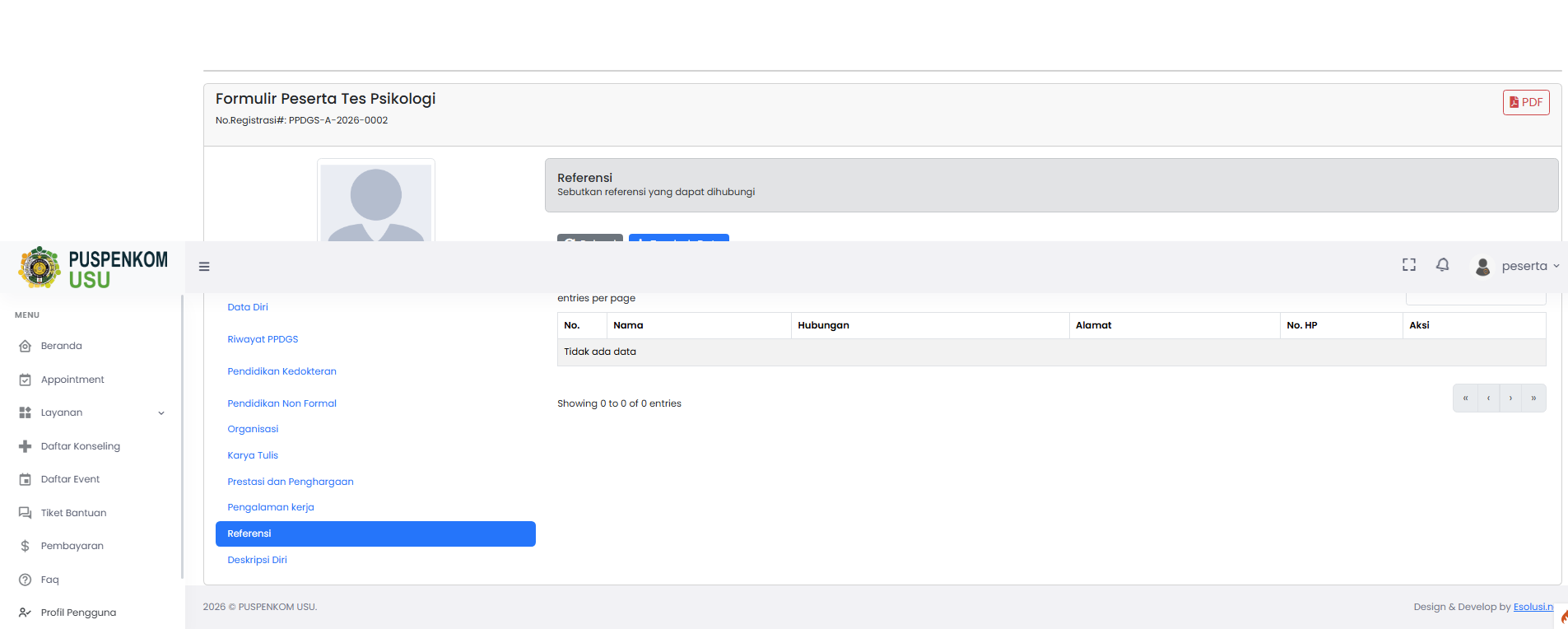Switch to the Deskripsi Diri section

point(257,560)
